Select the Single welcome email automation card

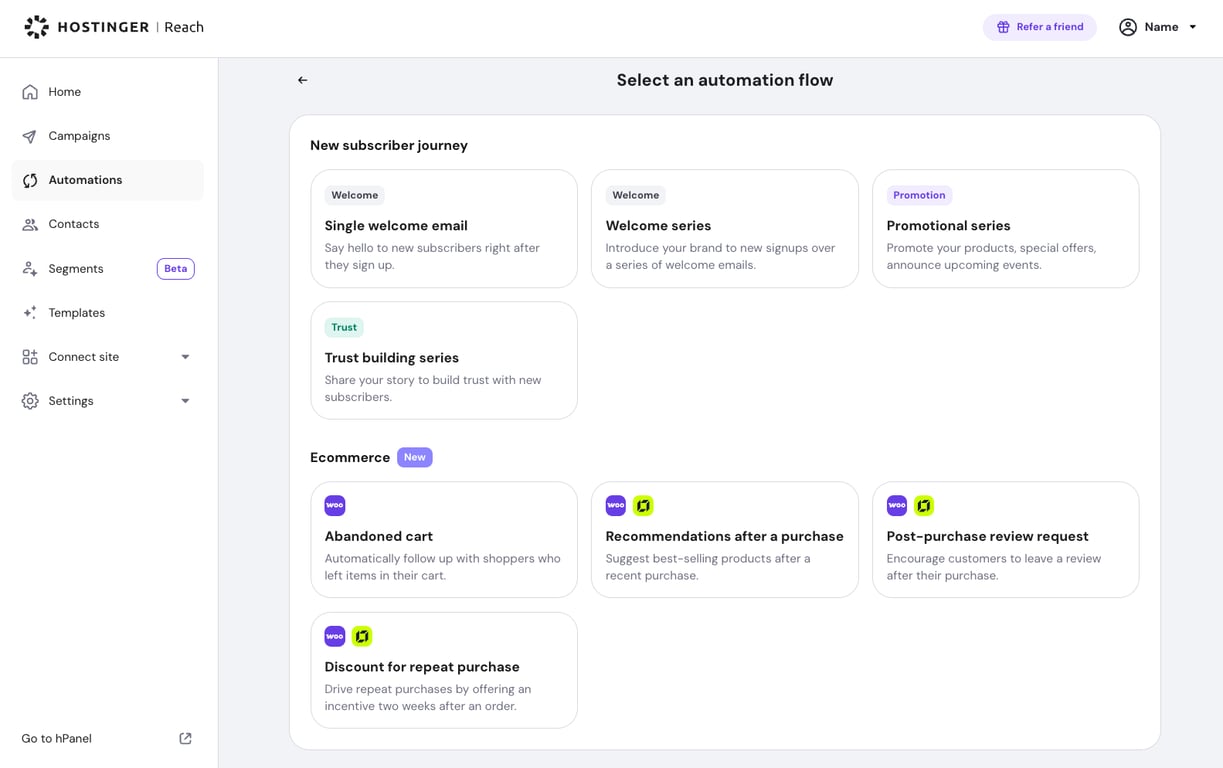point(444,229)
